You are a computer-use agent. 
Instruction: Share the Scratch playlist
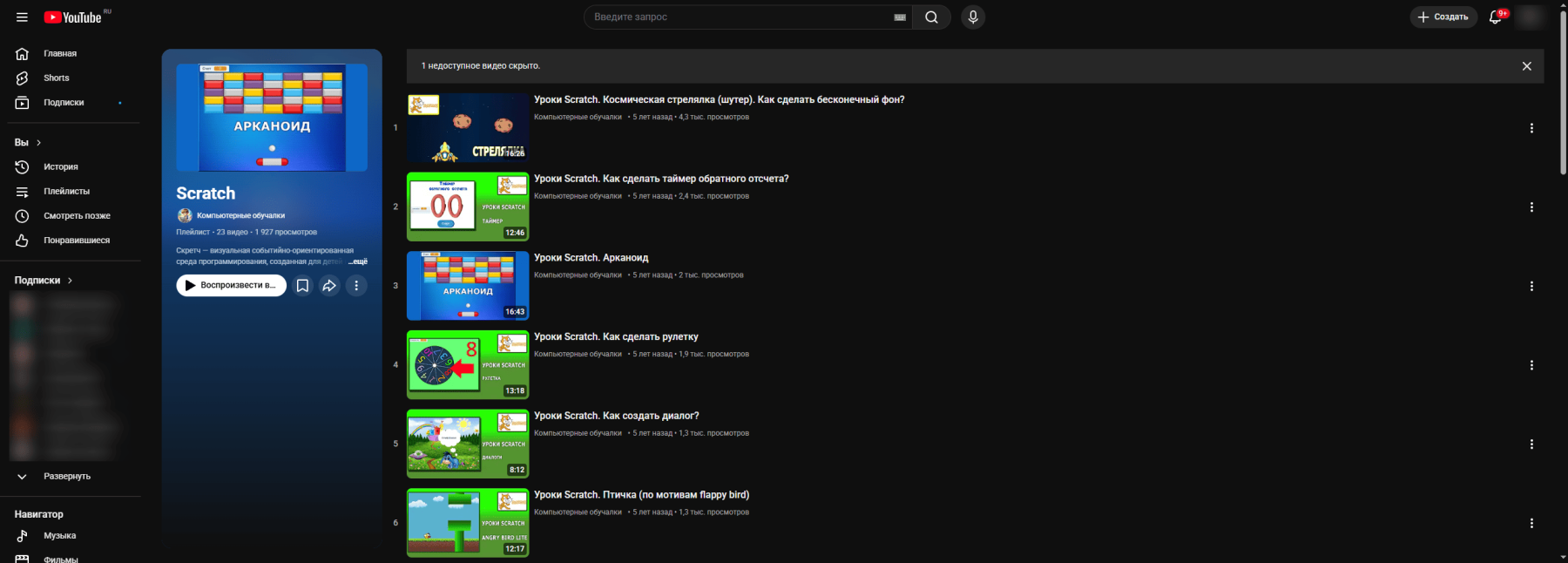(x=329, y=286)
